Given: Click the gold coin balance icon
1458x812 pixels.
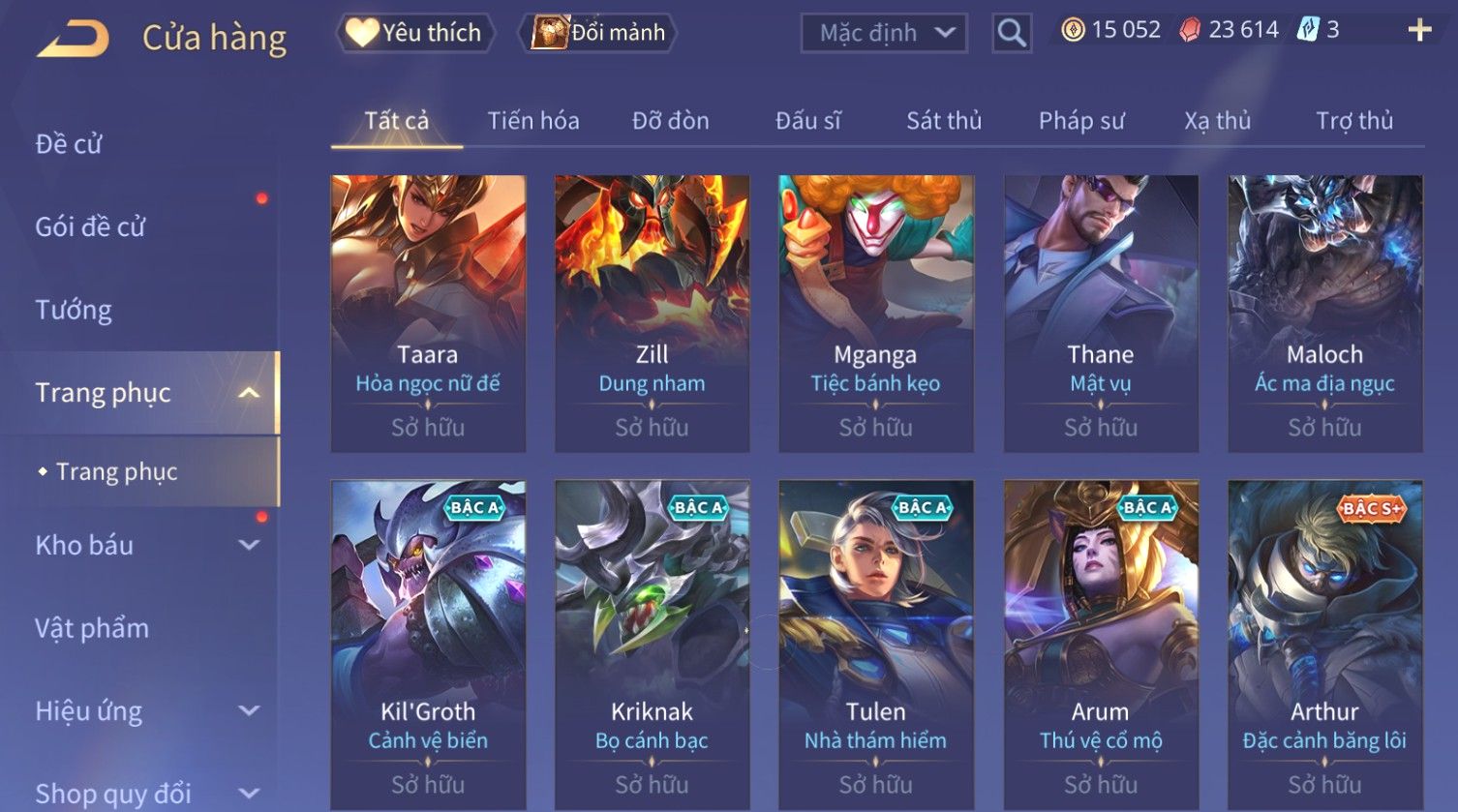Looking at the screenshot, I should [1073, 30].
